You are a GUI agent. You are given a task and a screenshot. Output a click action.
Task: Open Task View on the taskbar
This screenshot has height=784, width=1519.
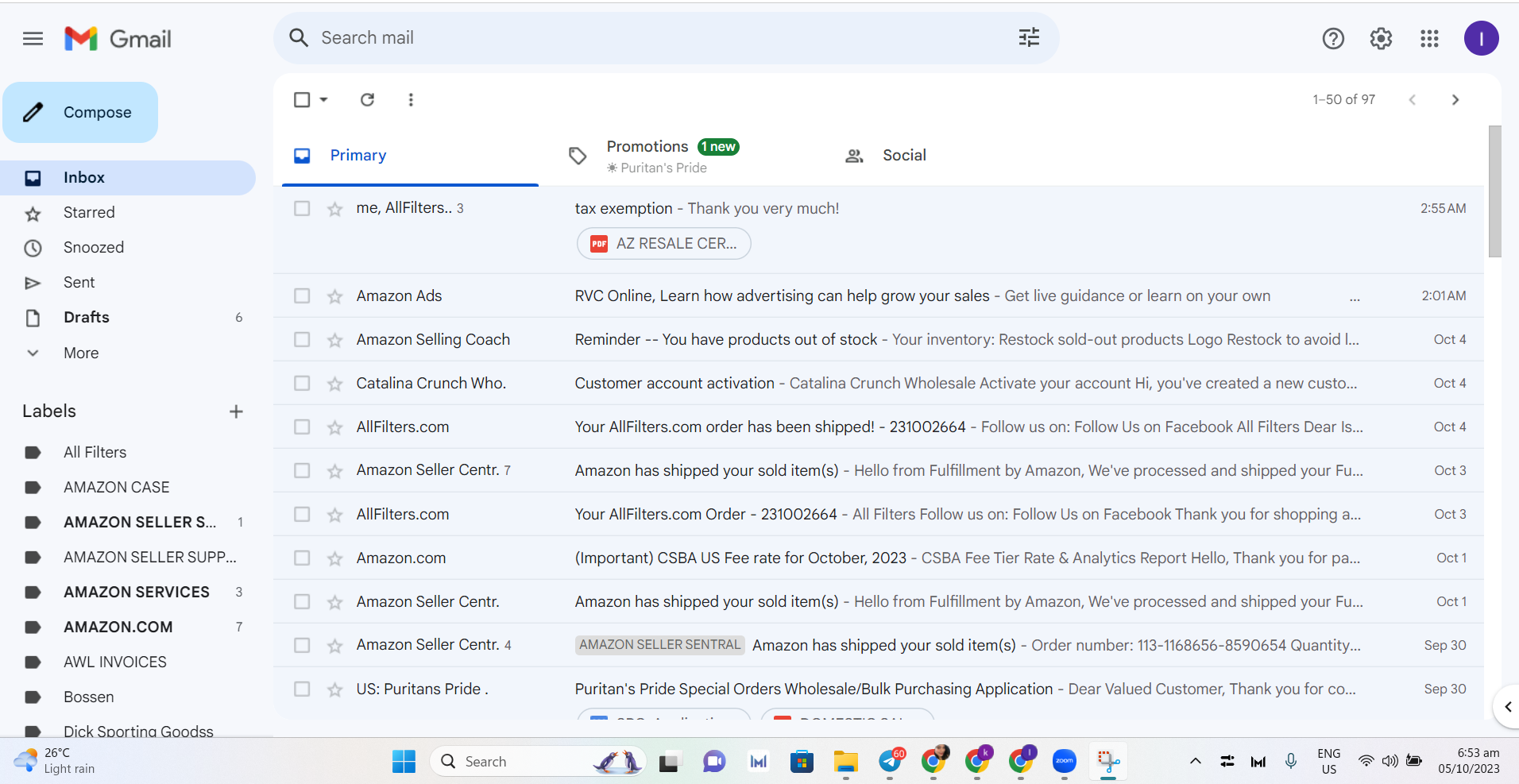670,761
